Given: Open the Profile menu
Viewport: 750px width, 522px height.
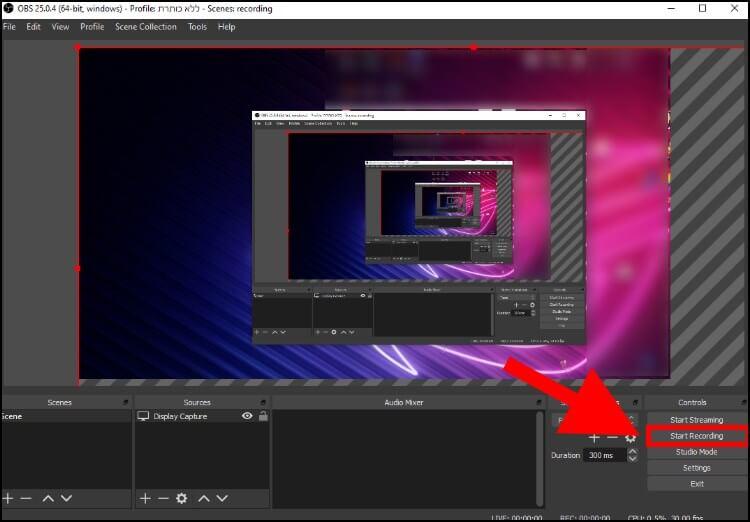Looking at the screenshot, I should click(92, 27).
